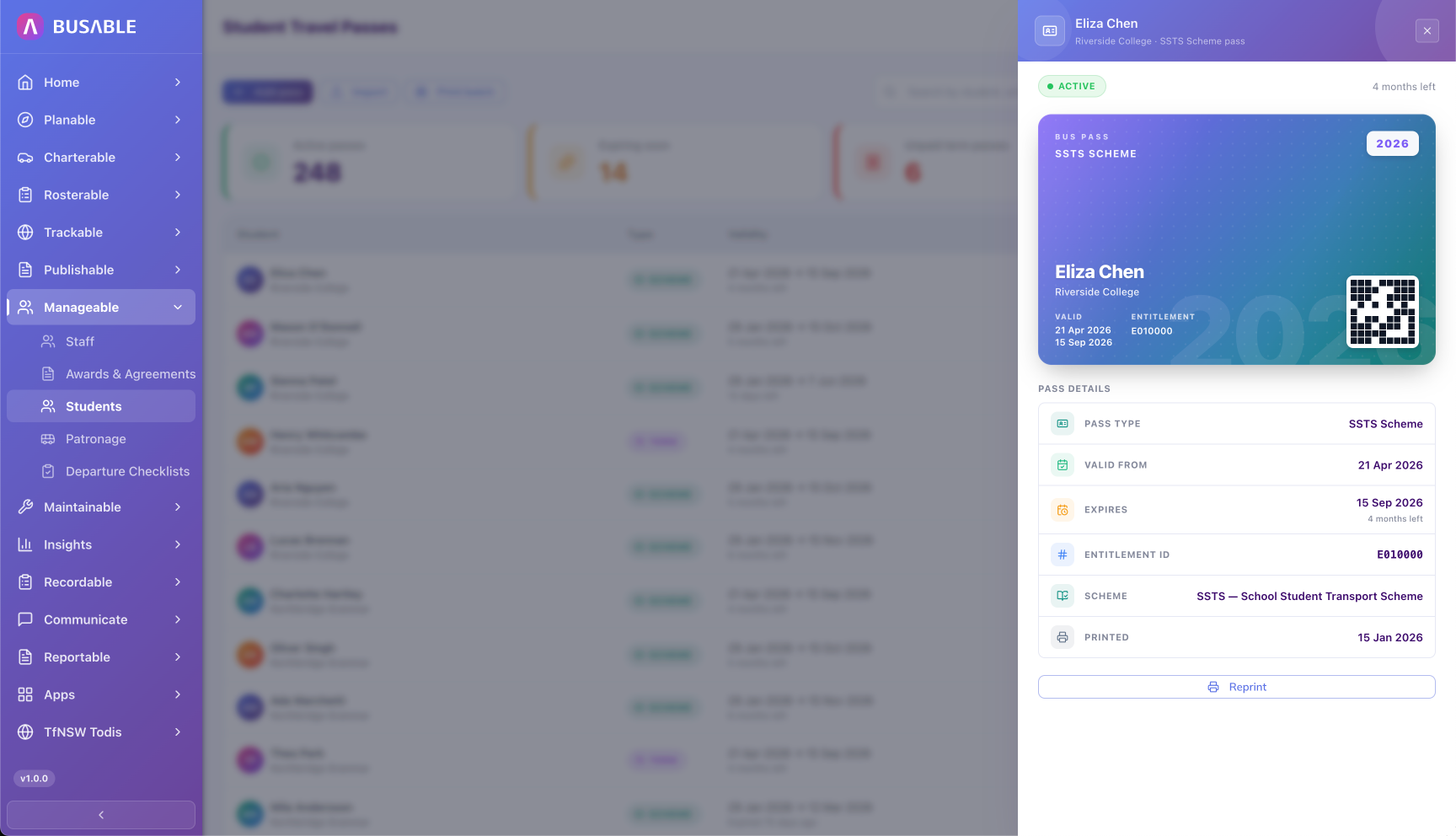The width and height of the screenshot is (1456, 836).
Task: Click the SSTS — School Student Transport Scheme text
Action: coord(1309,596)
